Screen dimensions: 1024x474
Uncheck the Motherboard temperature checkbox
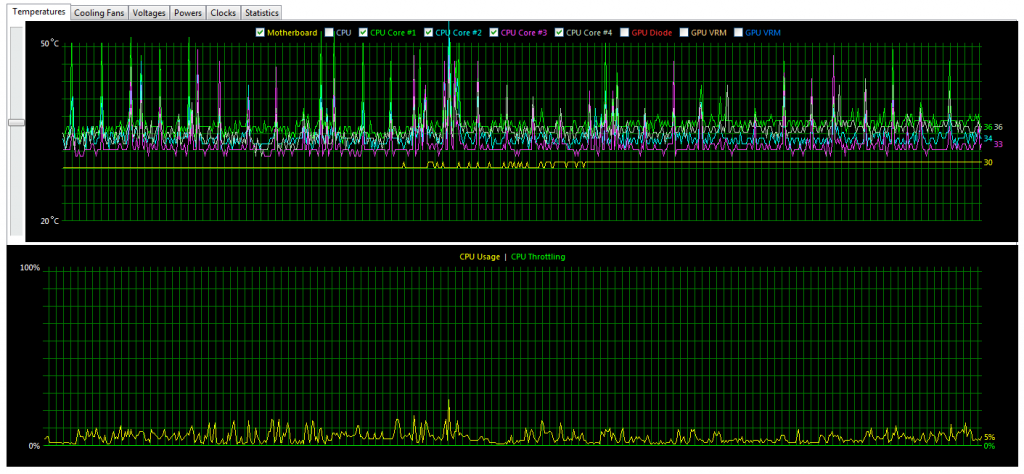click(x=261, y=32)
